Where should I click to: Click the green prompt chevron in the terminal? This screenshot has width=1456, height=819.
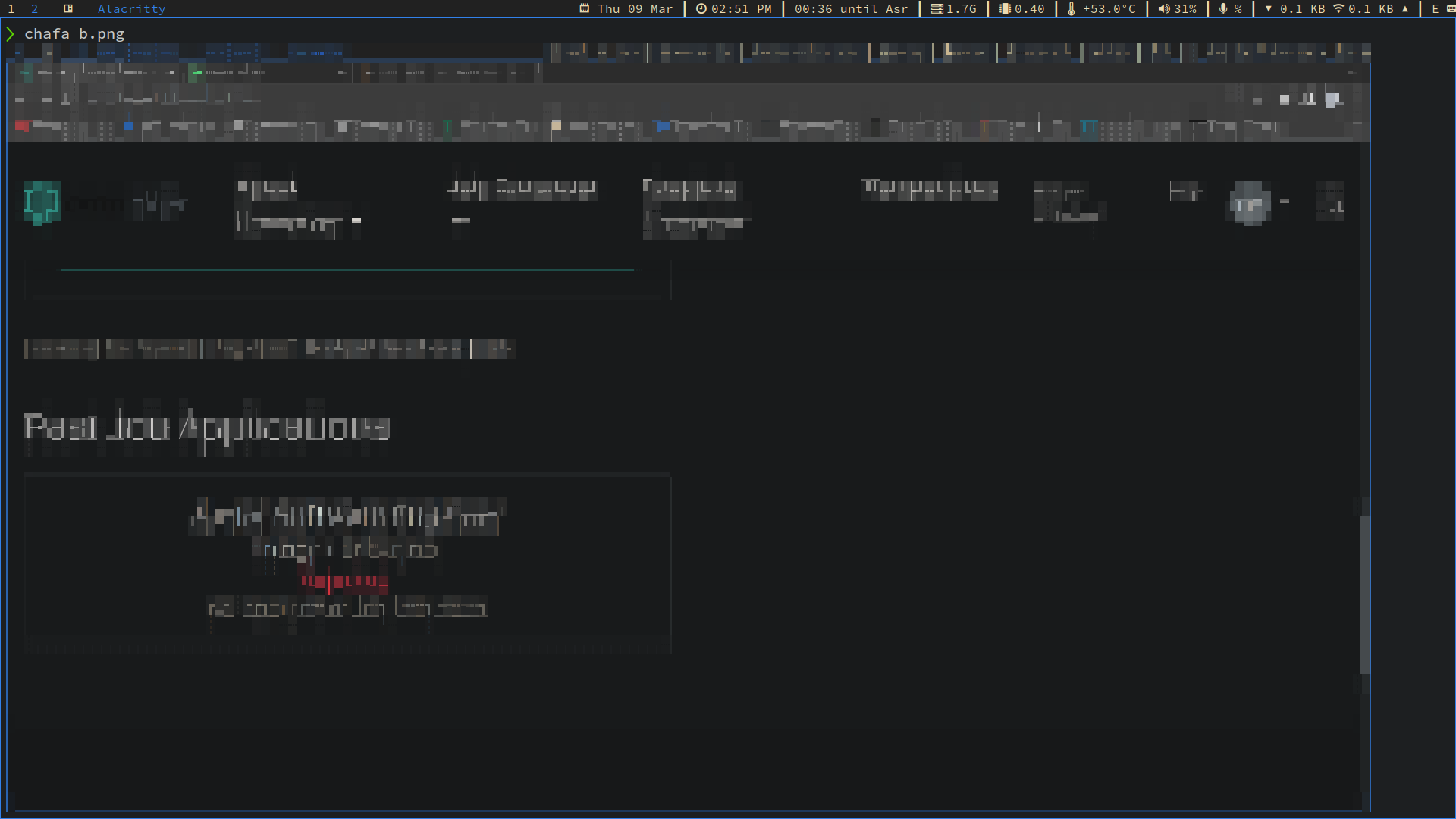click(10, 33)
